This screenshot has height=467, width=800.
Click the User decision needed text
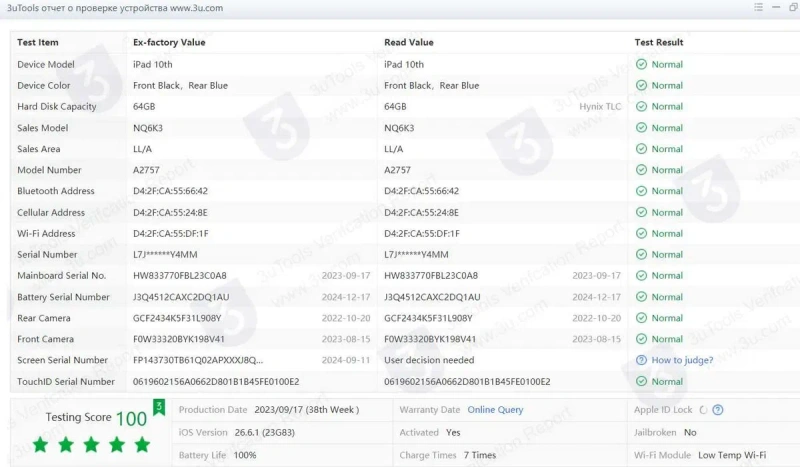pyautogui.click(x=429, y=360)
